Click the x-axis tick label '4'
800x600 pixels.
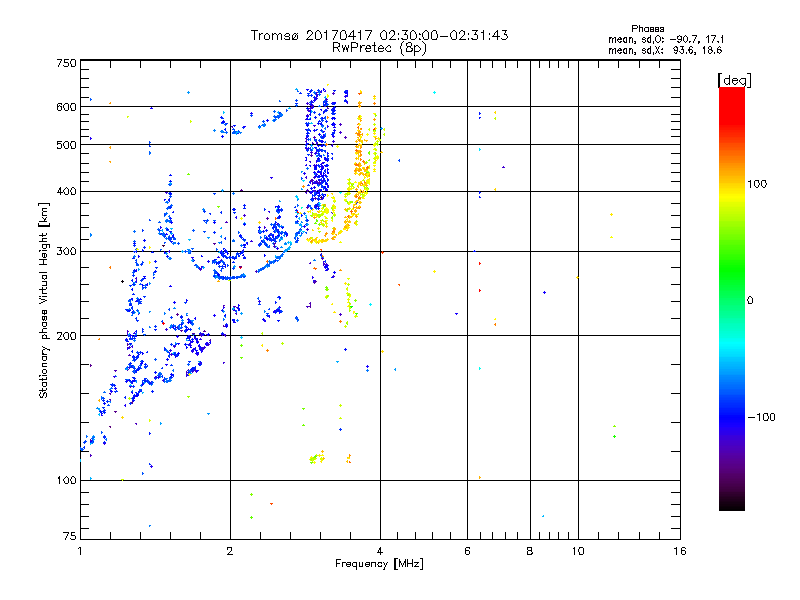click(380, 551)
